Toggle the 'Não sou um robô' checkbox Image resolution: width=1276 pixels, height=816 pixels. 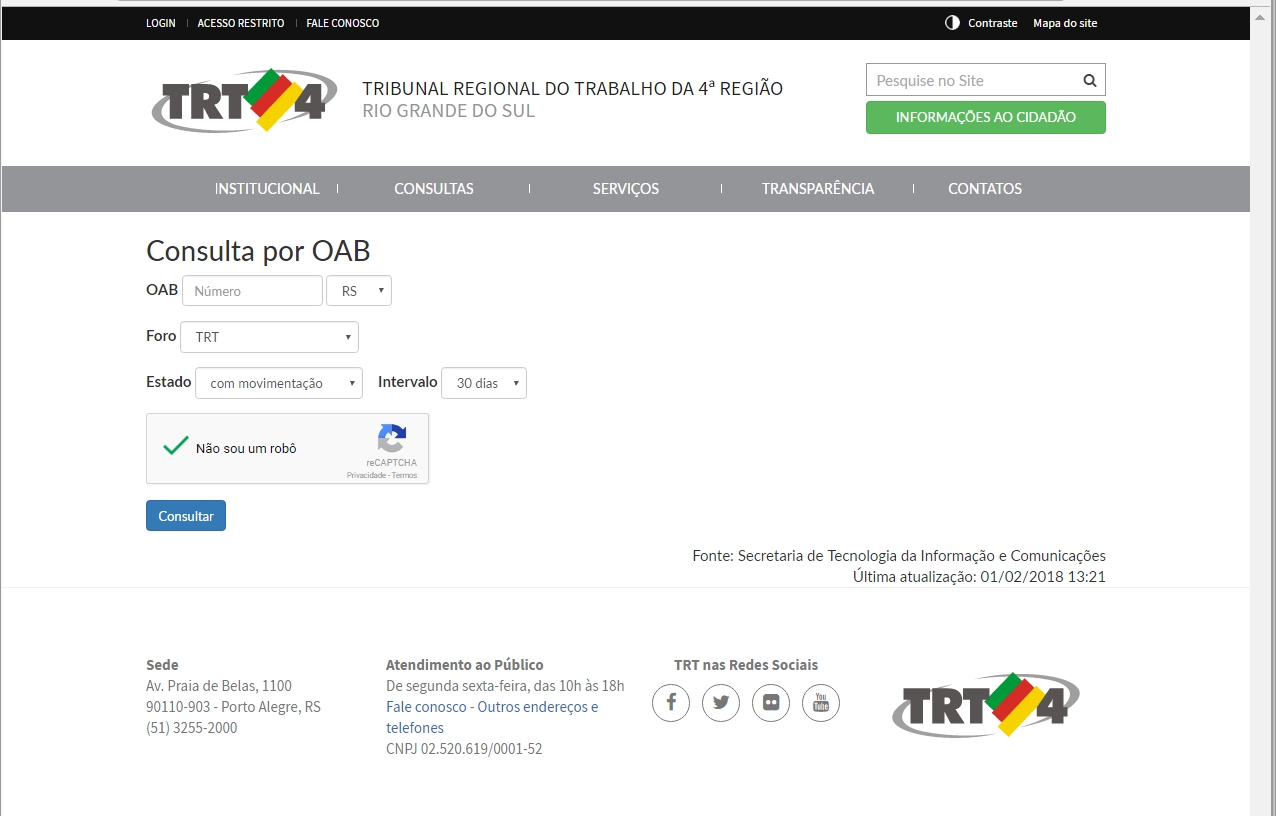(176, 447)
